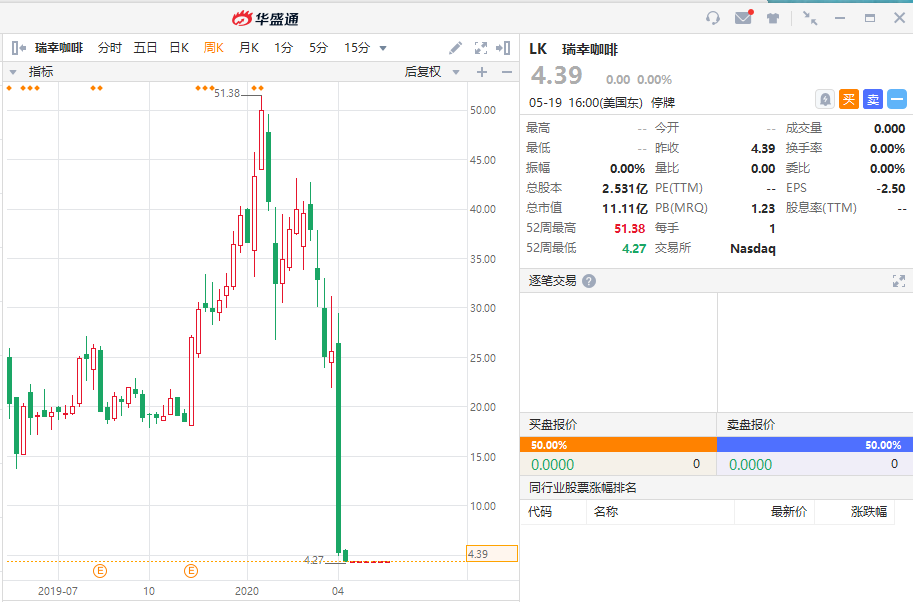Click the 瑞幸咖啡 name in chart toolbar
The width and height of the screenshot is (913, 602).
pos(59,48)
